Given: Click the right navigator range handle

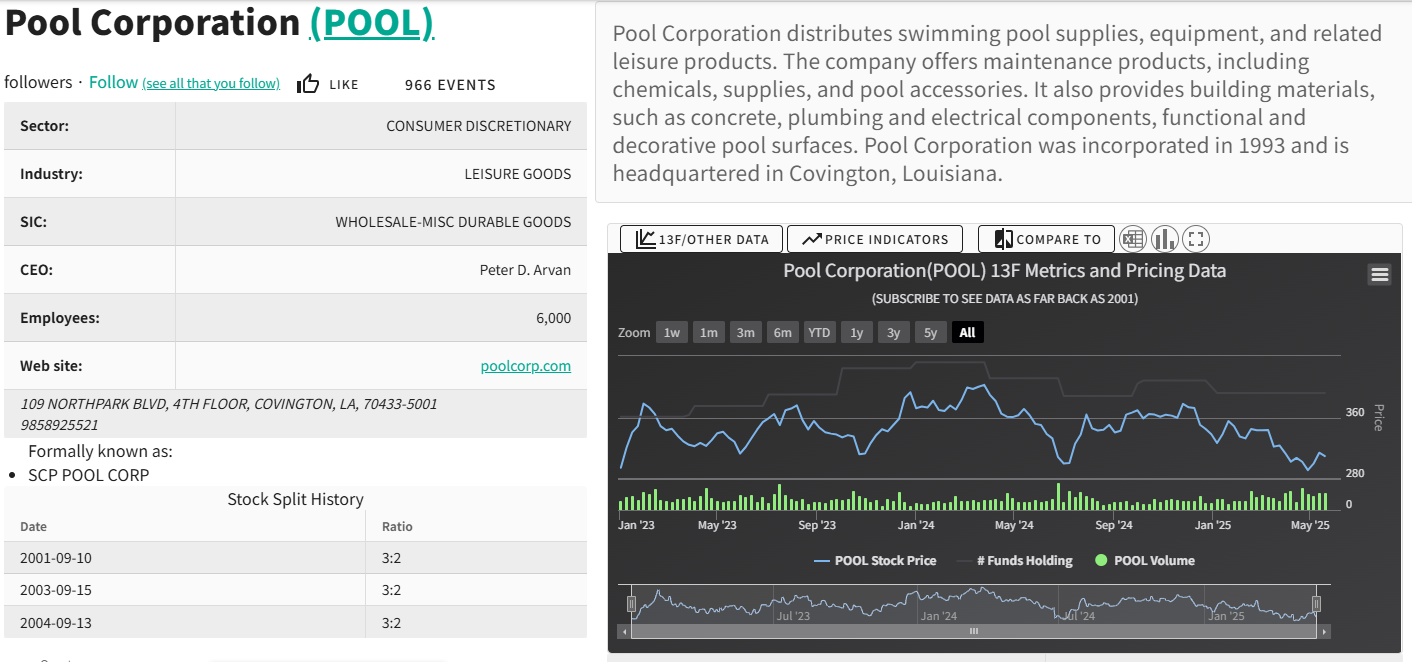Looking at the screenshot, I should [x=1316, y=604].
